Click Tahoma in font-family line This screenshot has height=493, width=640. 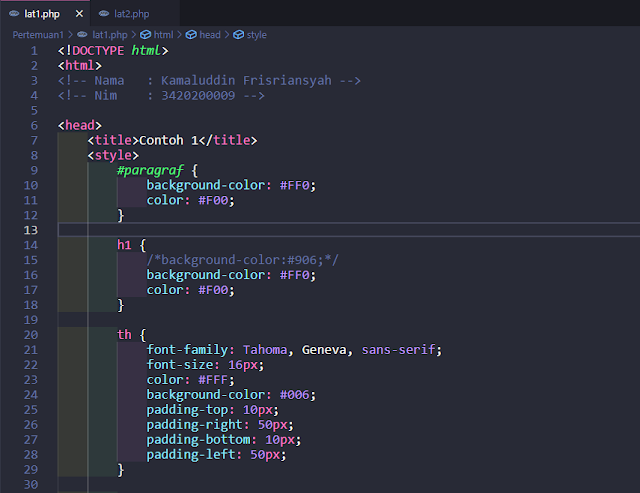coord(265,350)
